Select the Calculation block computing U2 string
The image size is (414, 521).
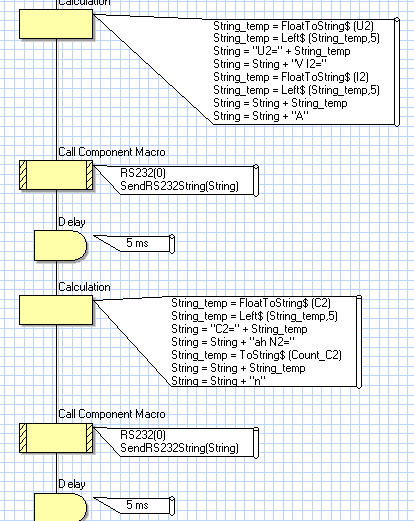[56, 24]
